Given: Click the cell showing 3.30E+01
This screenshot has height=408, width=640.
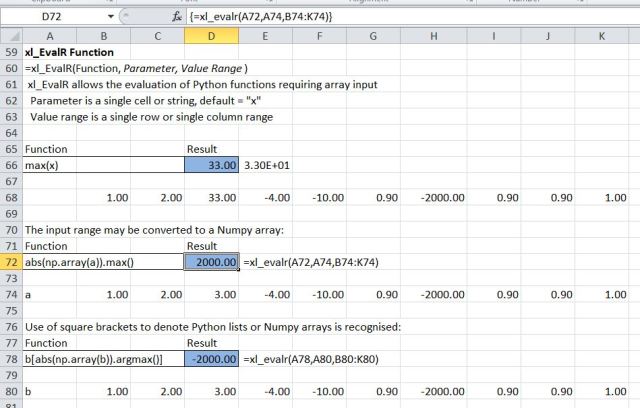Looking at the screenshot, I should pyautogui.click(x=266, y=164).
